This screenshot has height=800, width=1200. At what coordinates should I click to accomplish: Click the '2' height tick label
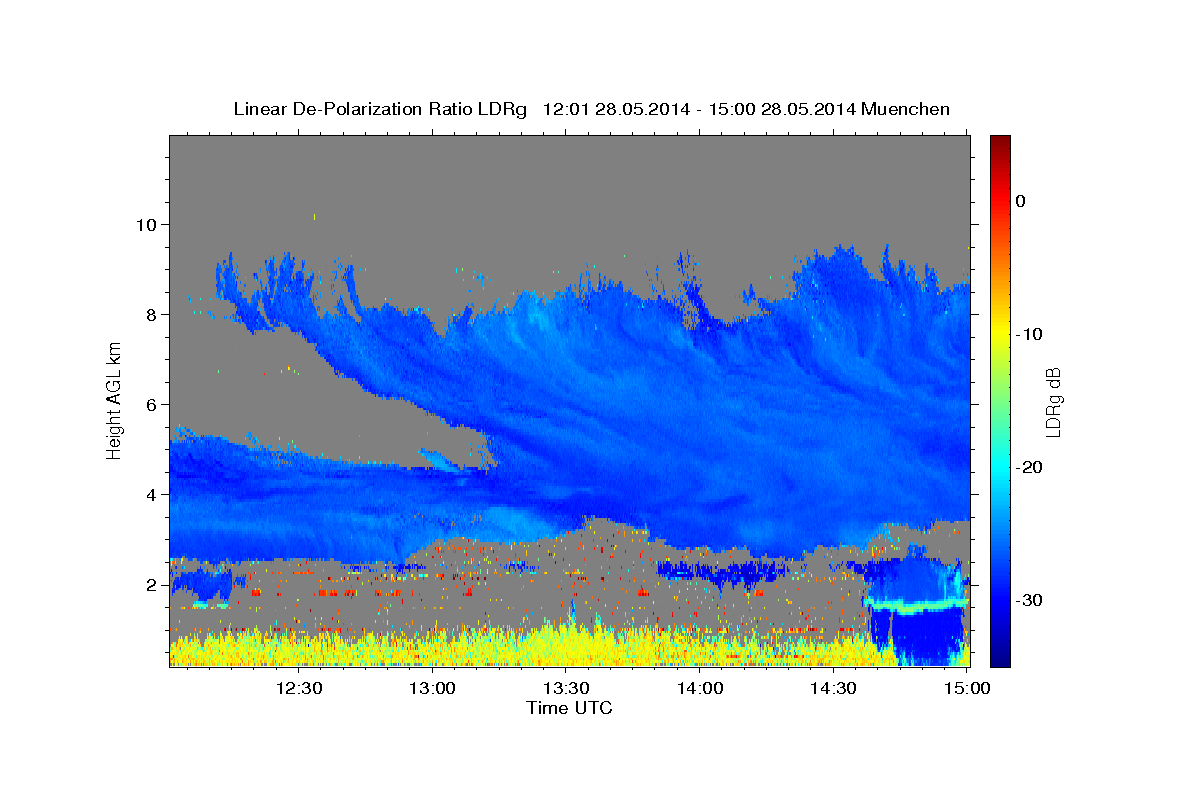(152, 584)
